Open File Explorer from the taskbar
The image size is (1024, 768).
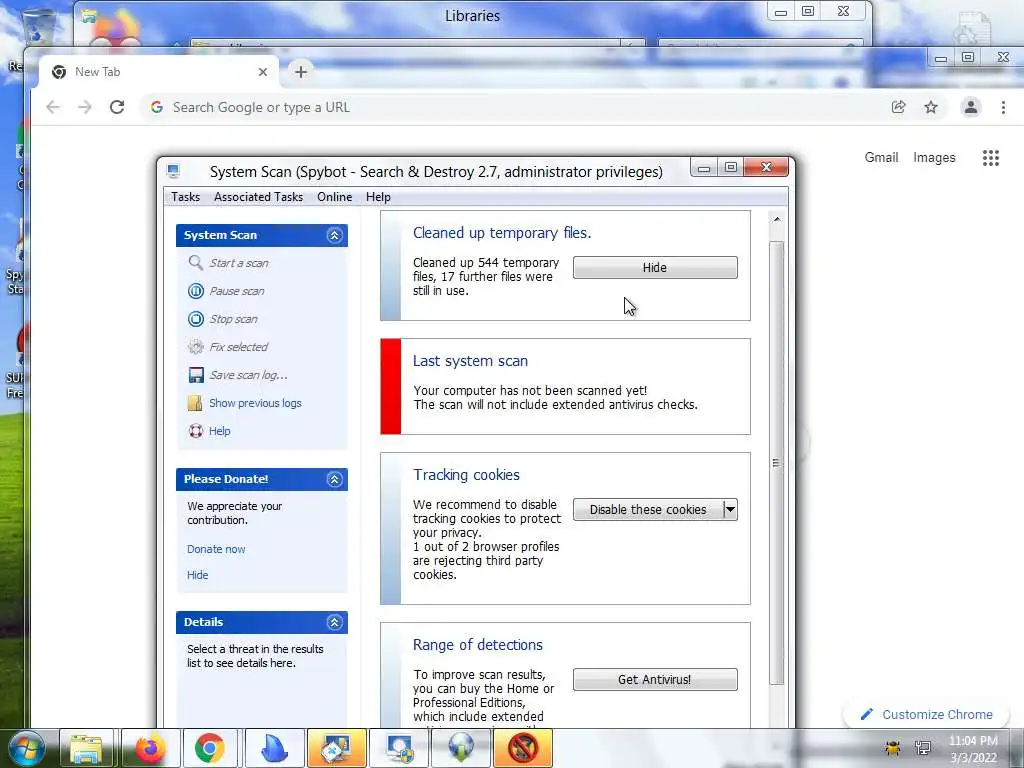[x=86, y=748]
